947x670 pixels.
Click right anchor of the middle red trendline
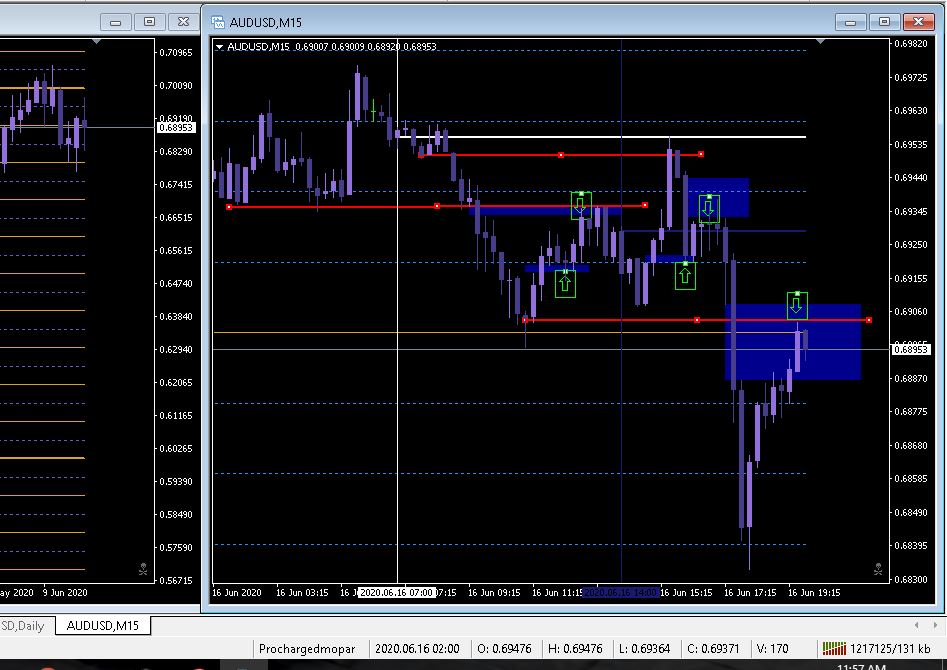click(645, 205)
